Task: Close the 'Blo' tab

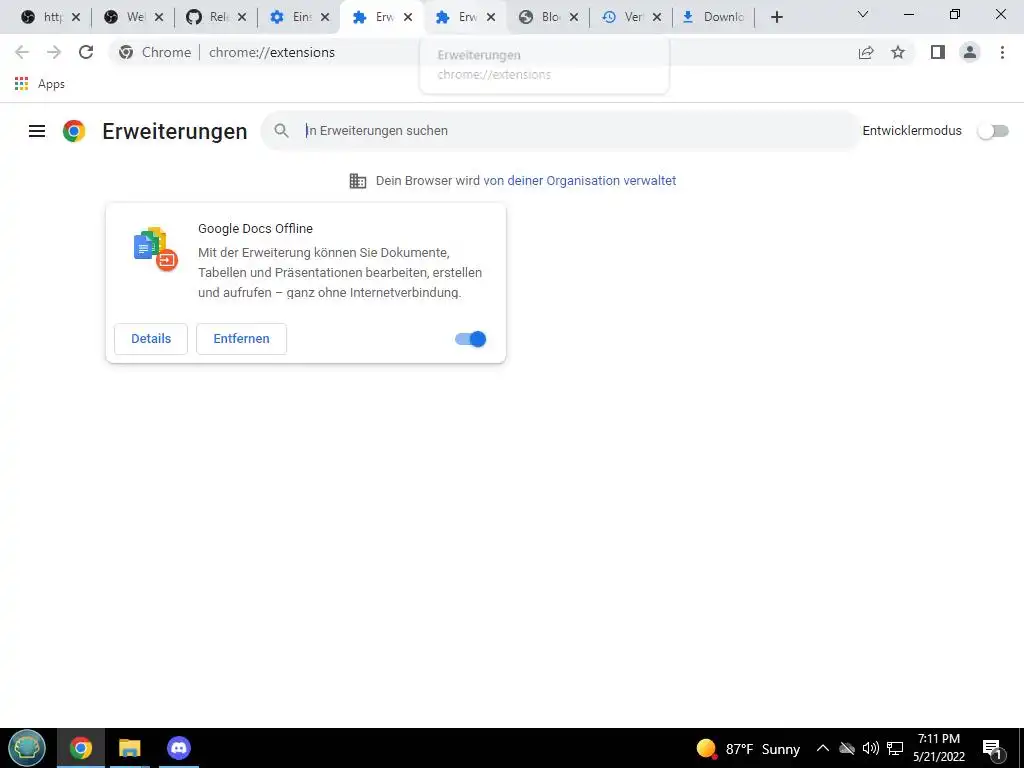Action: (x=573, y=18)
